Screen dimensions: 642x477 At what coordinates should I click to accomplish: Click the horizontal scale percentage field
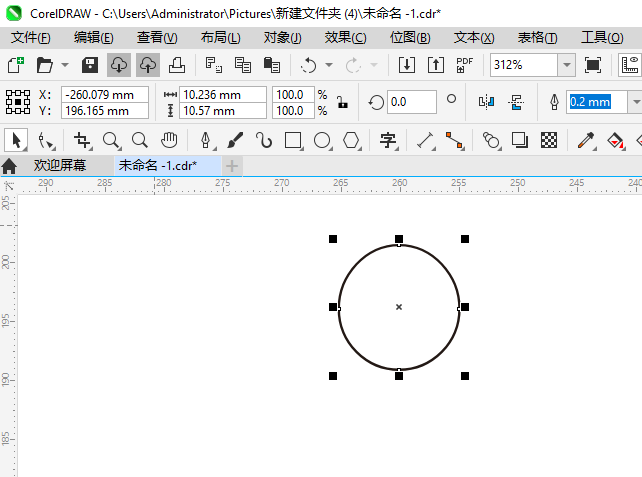293,95
